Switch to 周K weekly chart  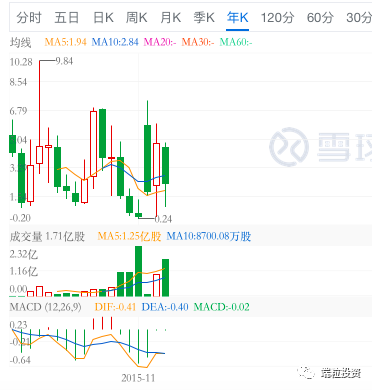click(x=136, y=18)
